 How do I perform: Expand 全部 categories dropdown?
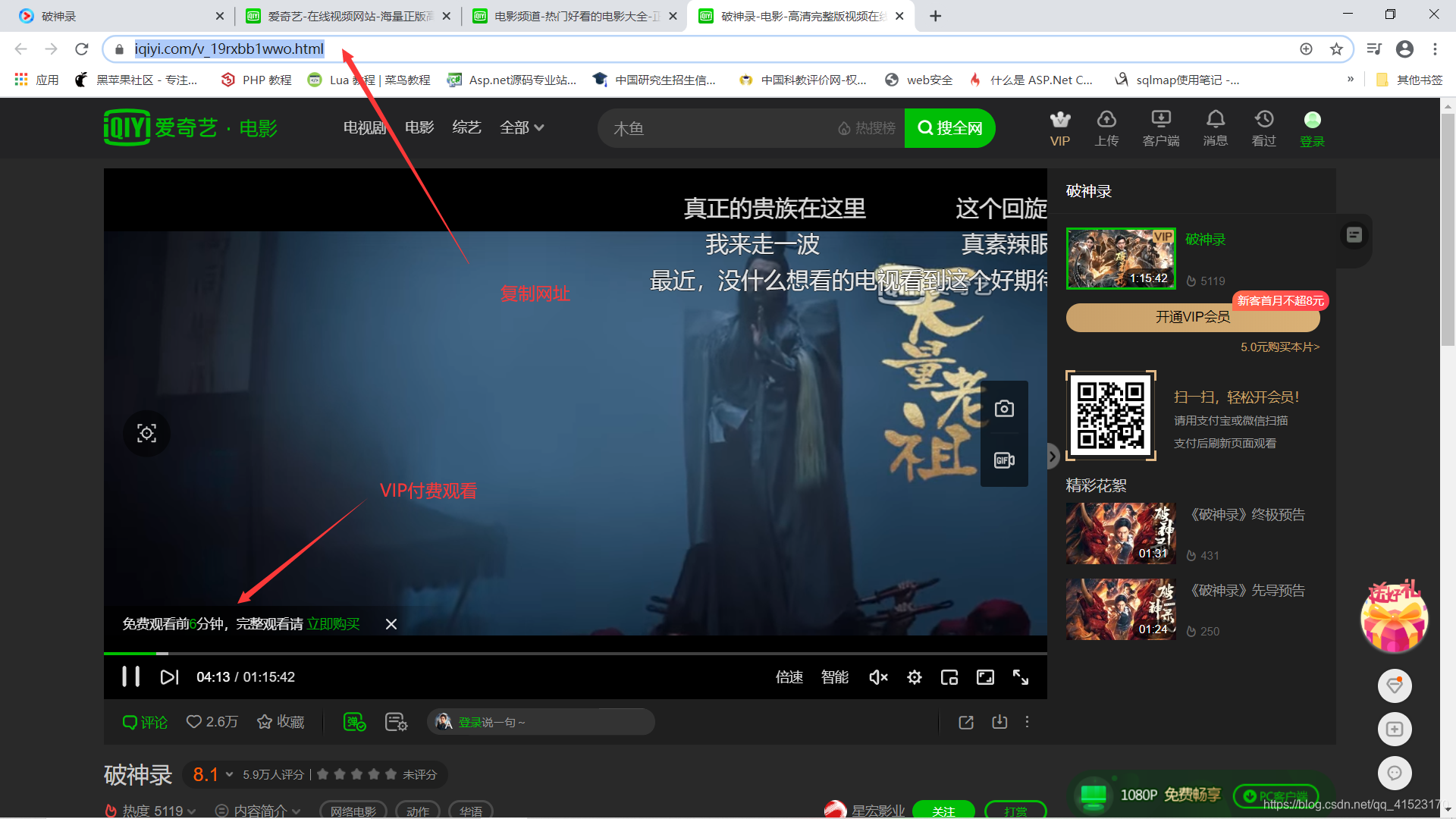[x=522, y=127]
